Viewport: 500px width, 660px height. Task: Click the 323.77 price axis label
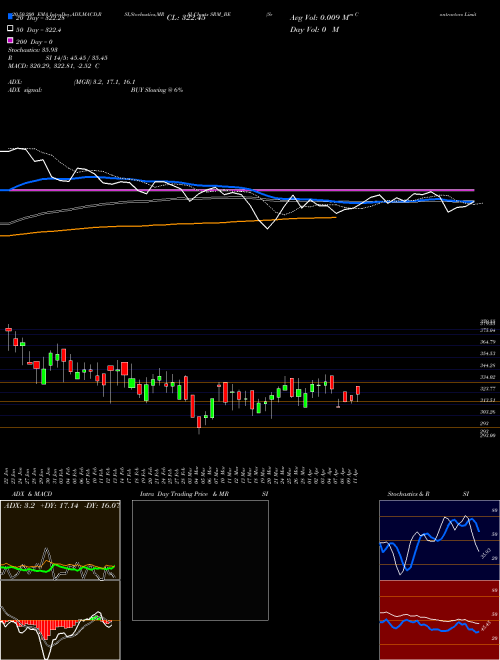[489, 389]
